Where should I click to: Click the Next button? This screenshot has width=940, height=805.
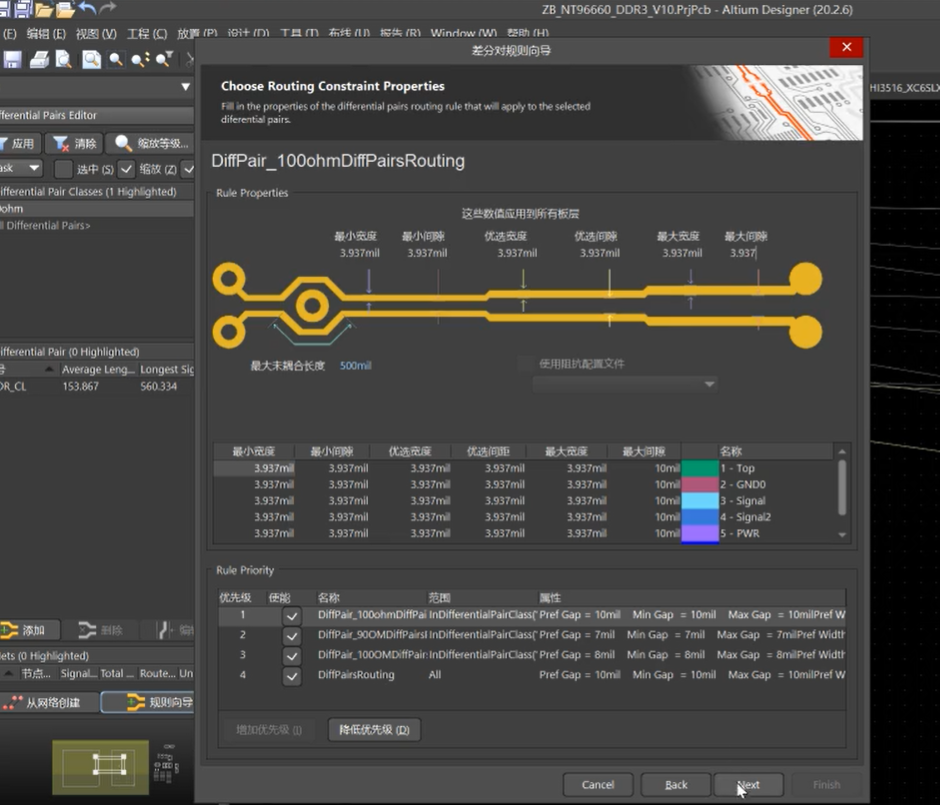(748, 784)
